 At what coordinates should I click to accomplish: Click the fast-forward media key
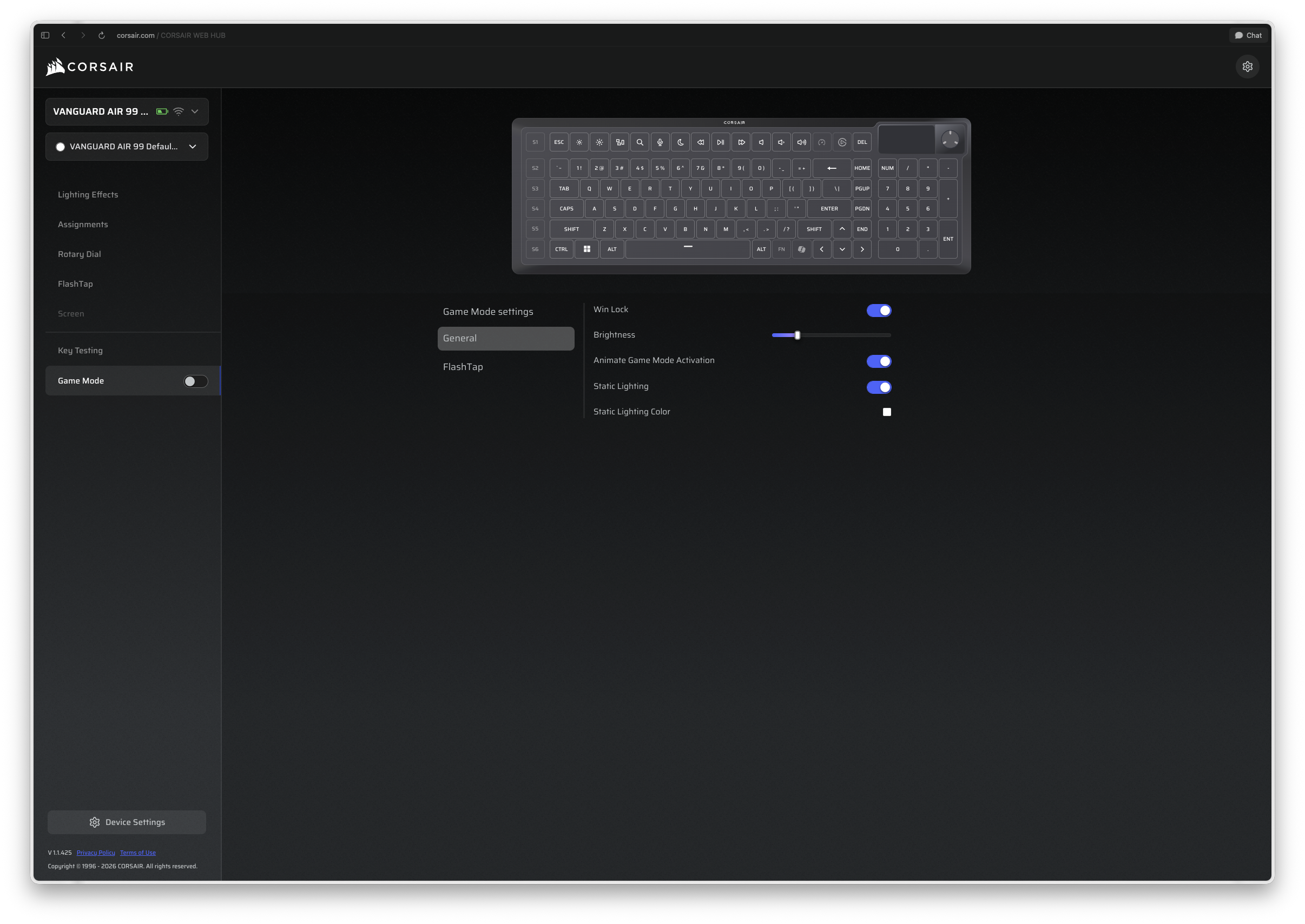click(x=741, y=142)
